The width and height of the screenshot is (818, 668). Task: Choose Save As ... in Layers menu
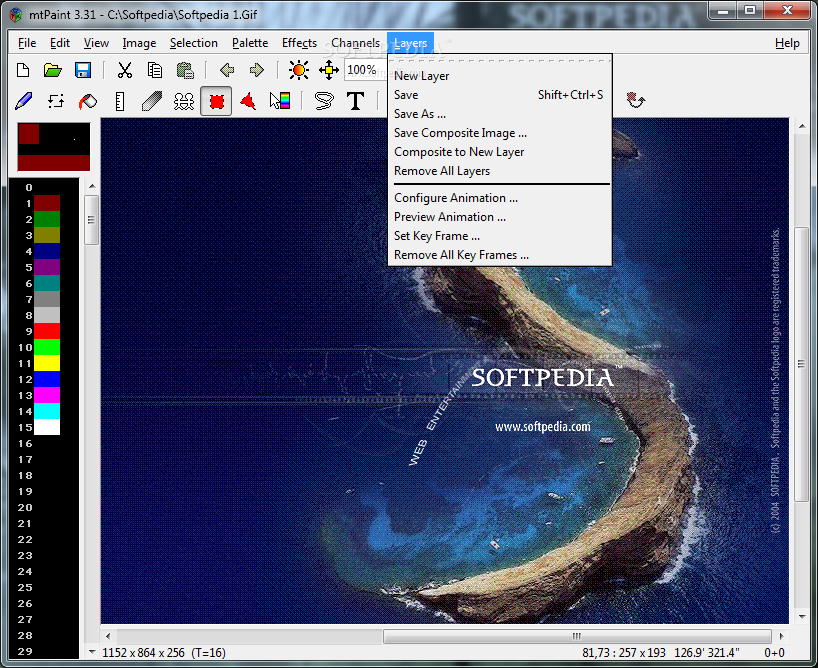coord(500,114)
